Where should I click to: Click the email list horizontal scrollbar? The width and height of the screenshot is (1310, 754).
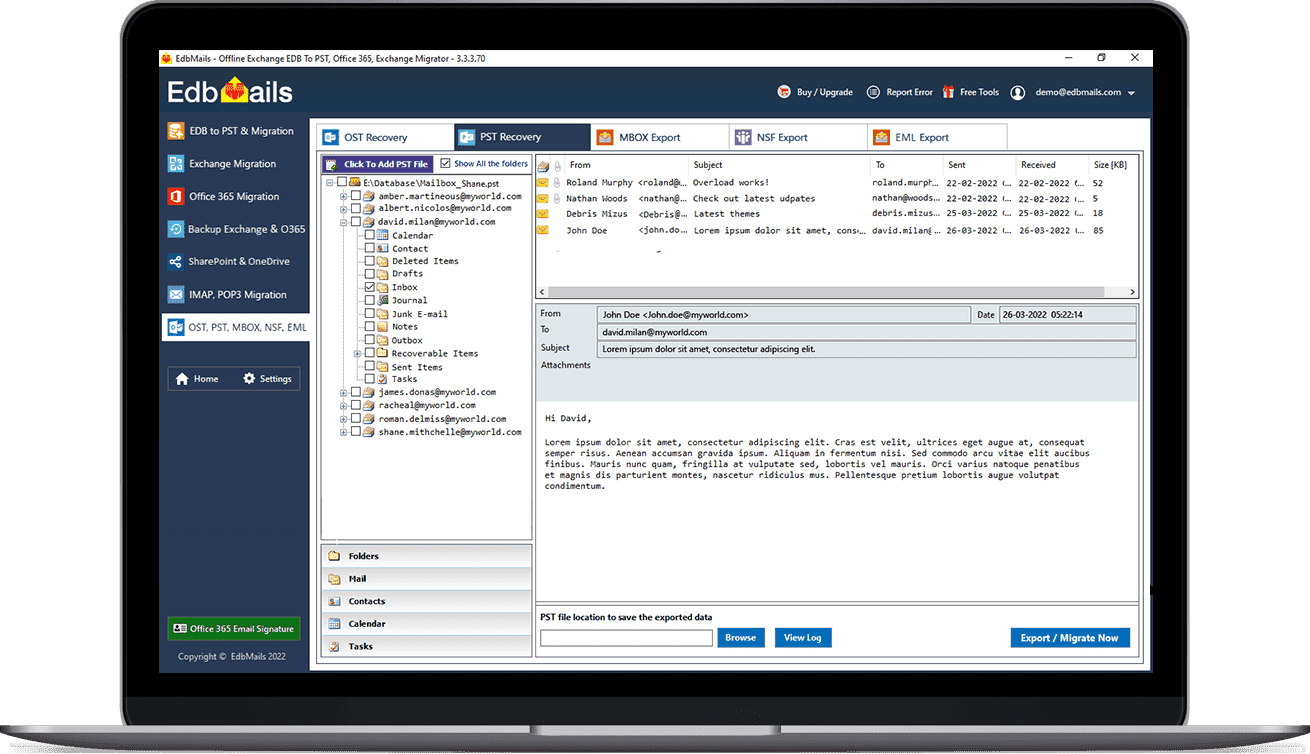[837, 292]
